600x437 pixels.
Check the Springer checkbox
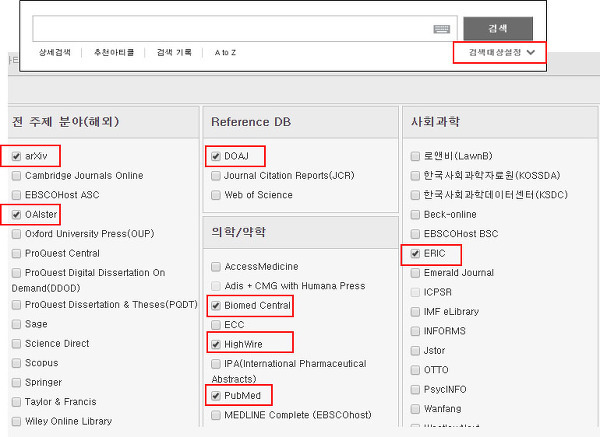coord(16,382)
